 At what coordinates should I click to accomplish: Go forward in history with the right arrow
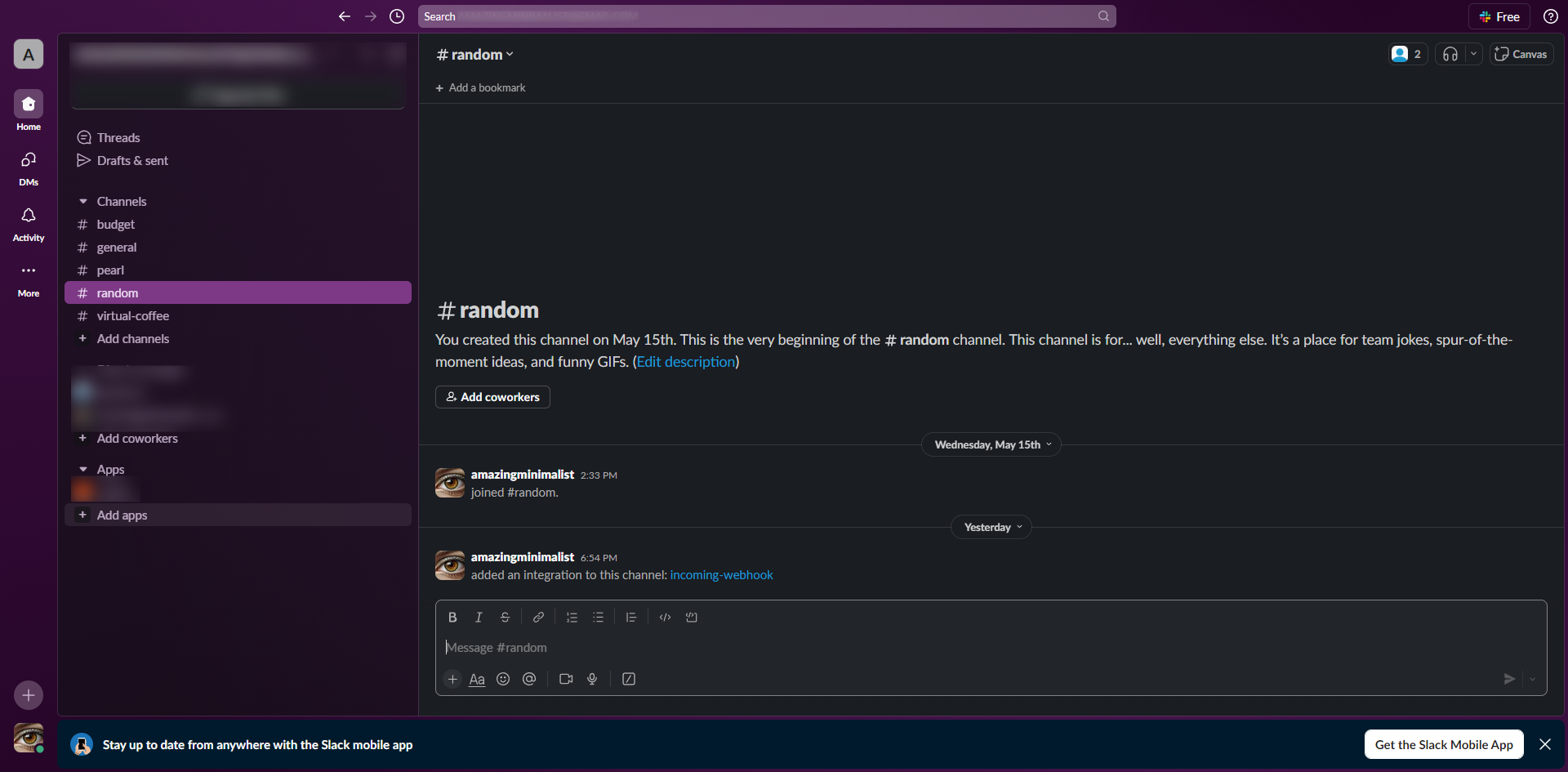(x=371, y=16)
